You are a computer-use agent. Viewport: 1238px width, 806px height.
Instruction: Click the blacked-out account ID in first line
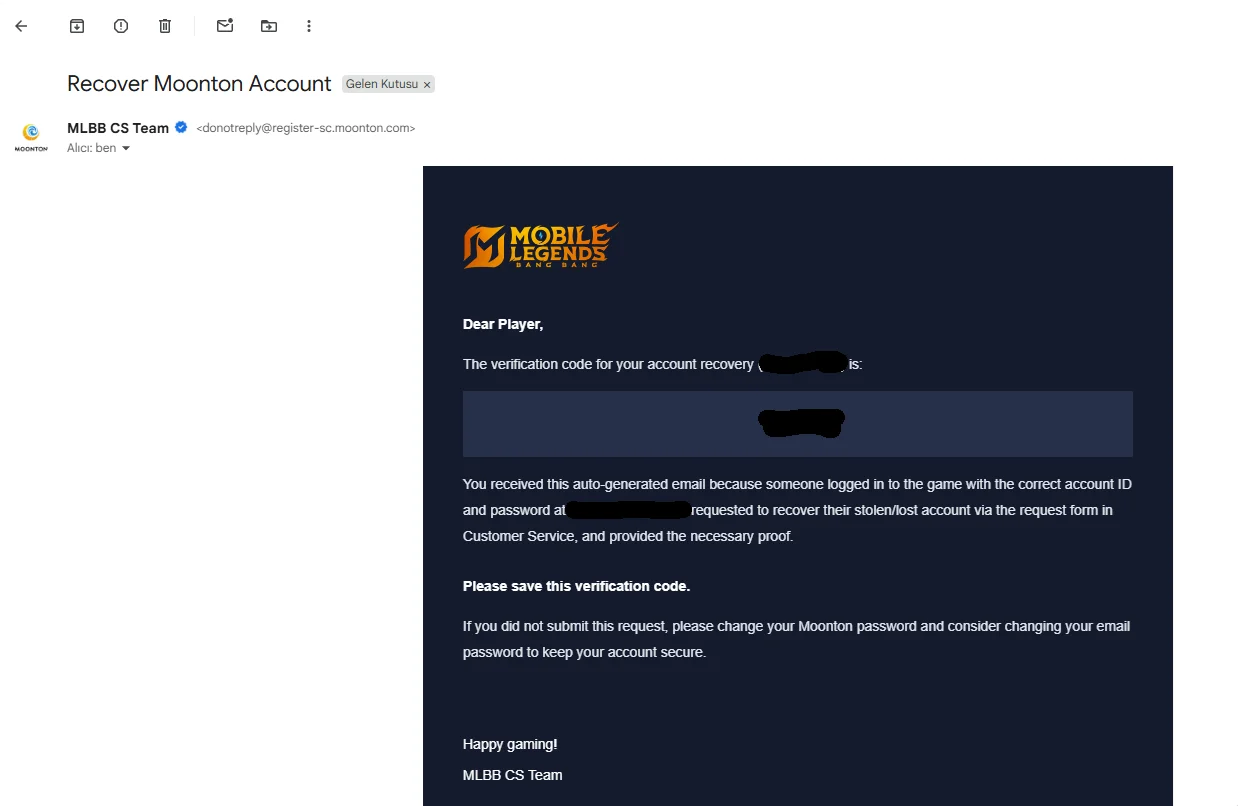(x=803, y=364)
